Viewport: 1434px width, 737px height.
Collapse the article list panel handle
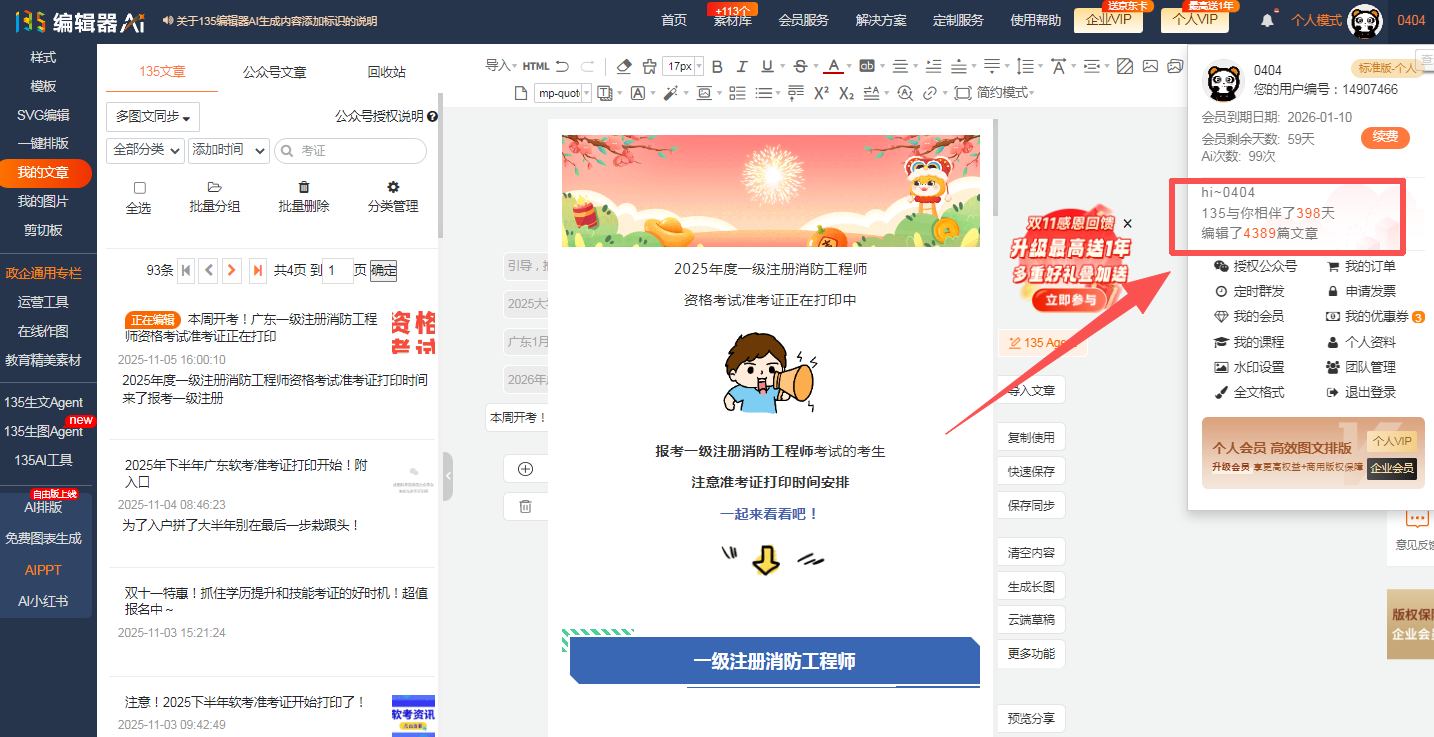(448, 476)
